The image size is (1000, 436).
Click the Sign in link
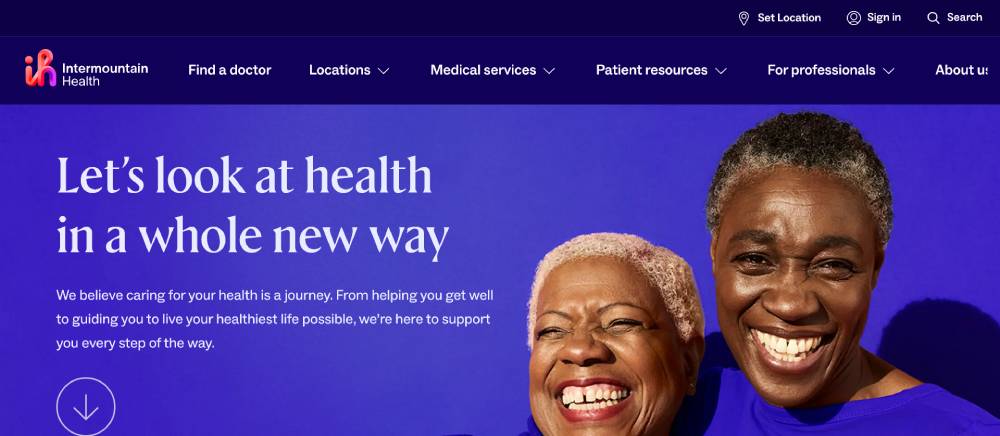pos(884,17)
